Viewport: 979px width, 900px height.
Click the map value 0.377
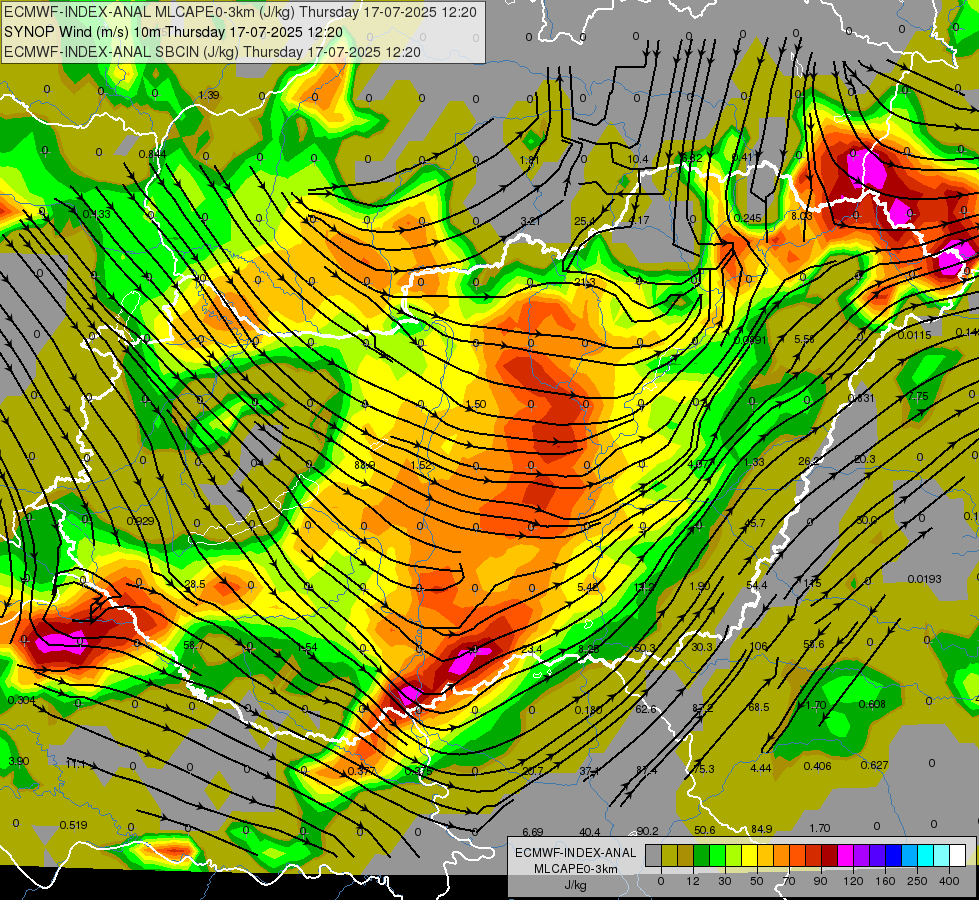click(362, 771)
